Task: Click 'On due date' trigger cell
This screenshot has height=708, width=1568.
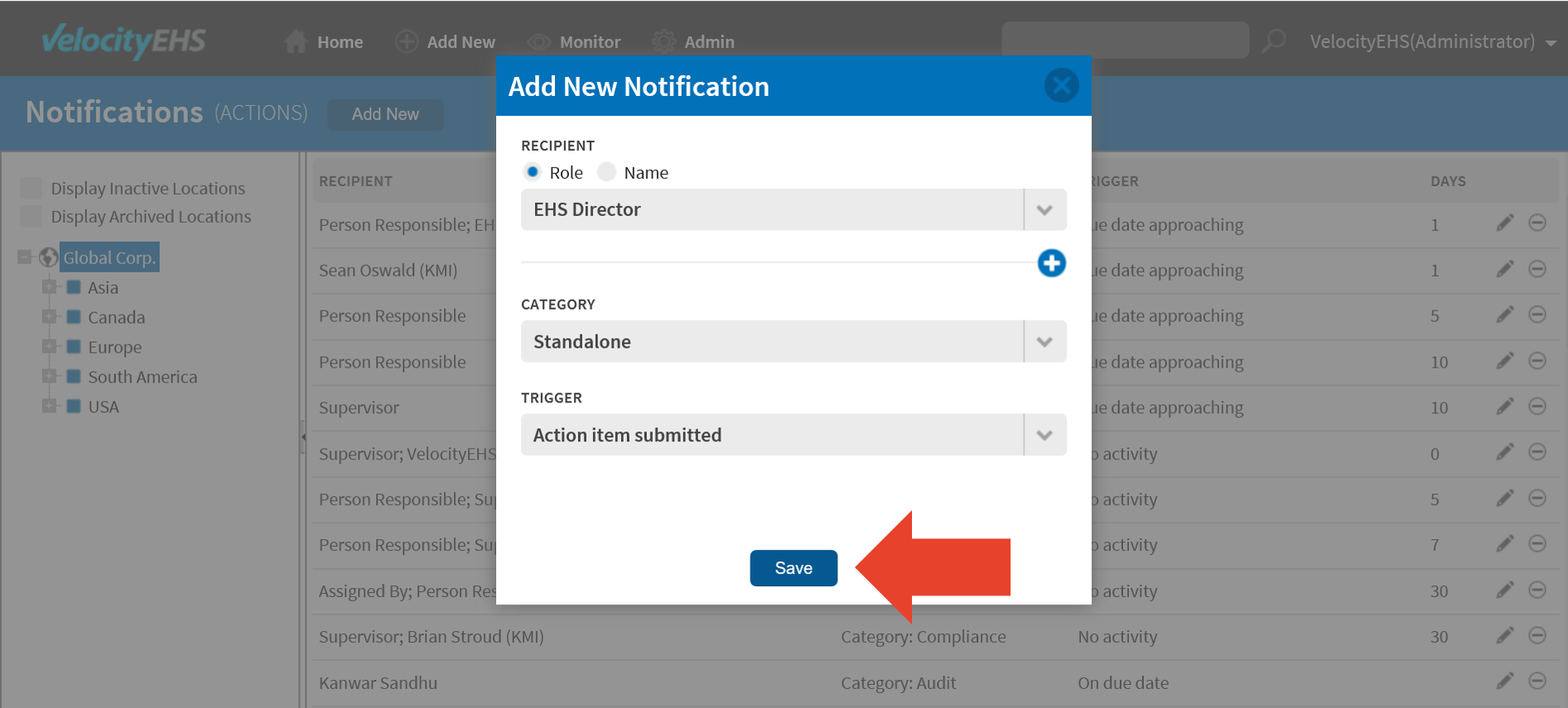Action: 1123,683
